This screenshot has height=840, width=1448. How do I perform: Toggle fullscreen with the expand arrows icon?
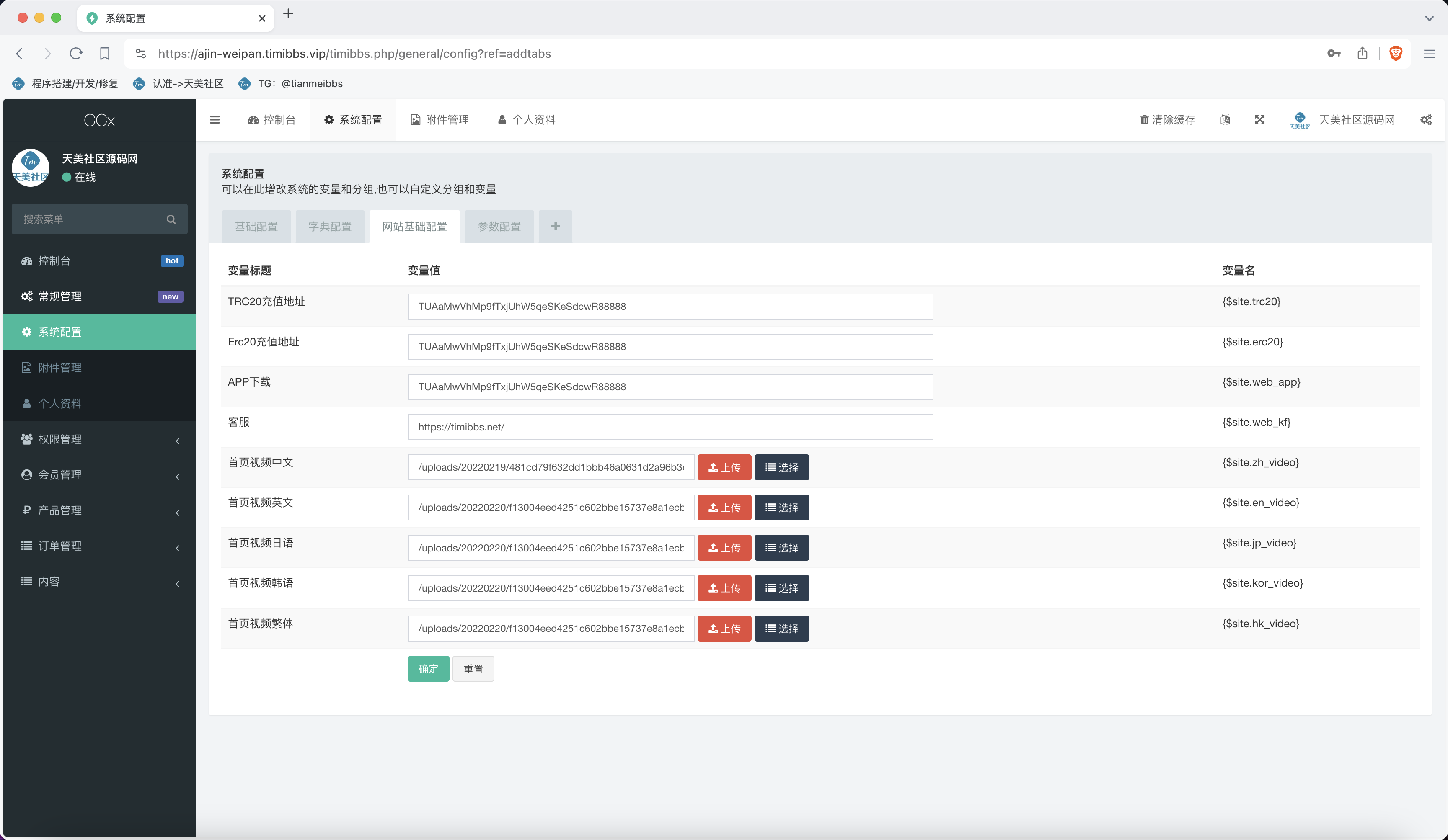(1259, 119)
